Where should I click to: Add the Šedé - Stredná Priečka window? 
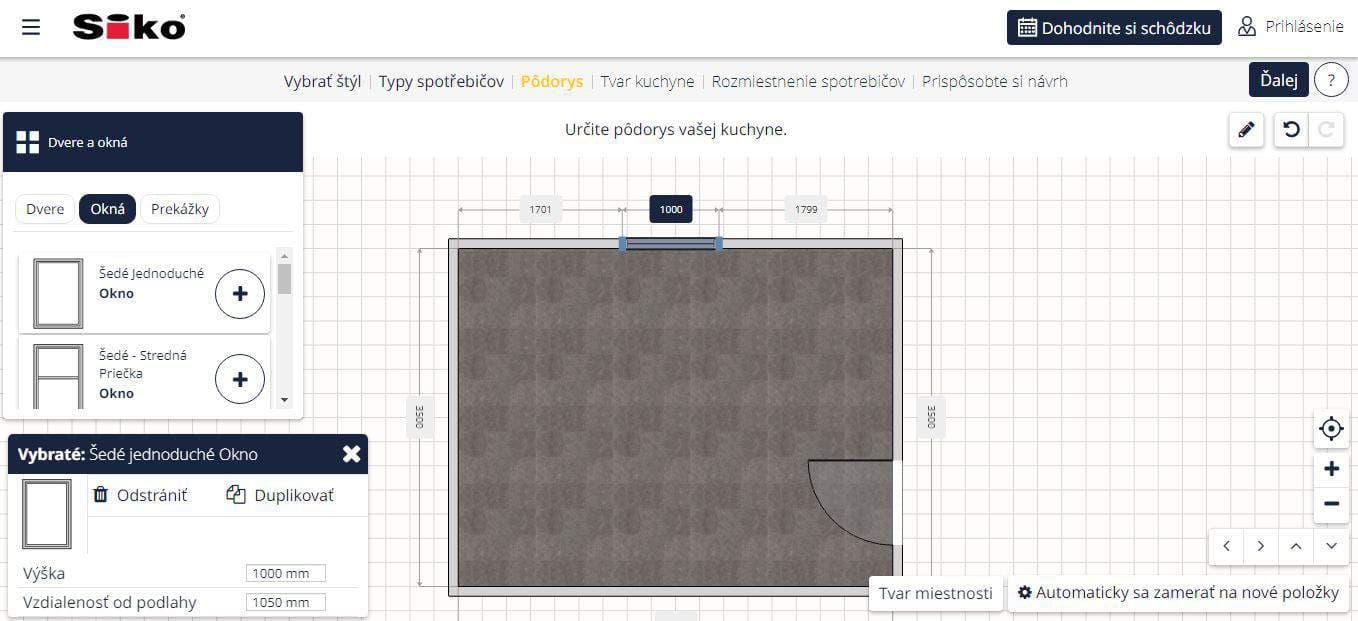(240, 379)
